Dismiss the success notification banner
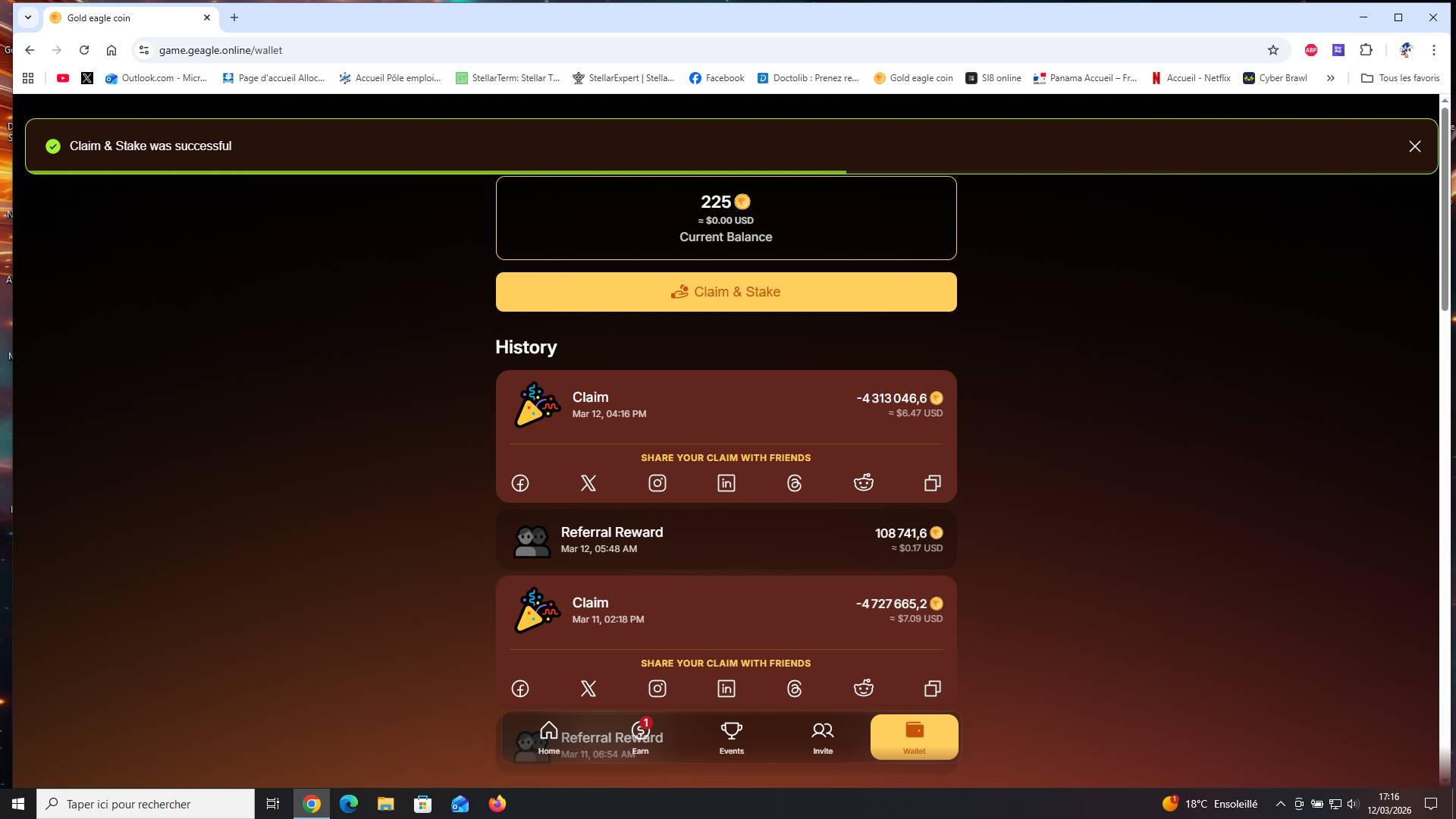This screenshot has width=1456, height=819. pyautogui.click(x=1414, y=146)
